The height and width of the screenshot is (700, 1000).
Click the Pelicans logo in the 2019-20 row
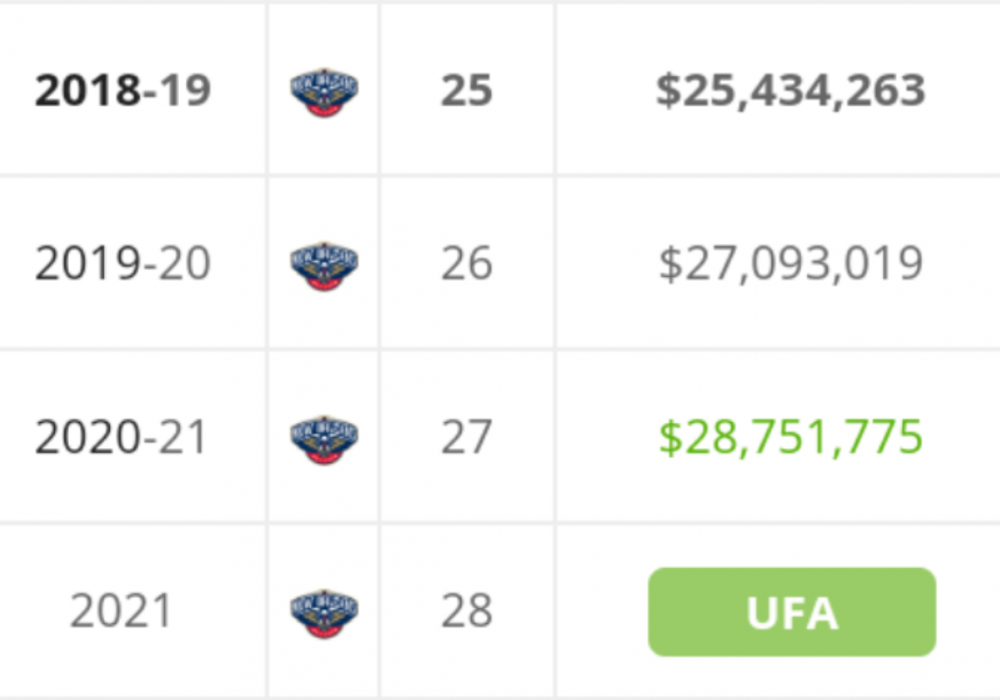pos(323,265)
